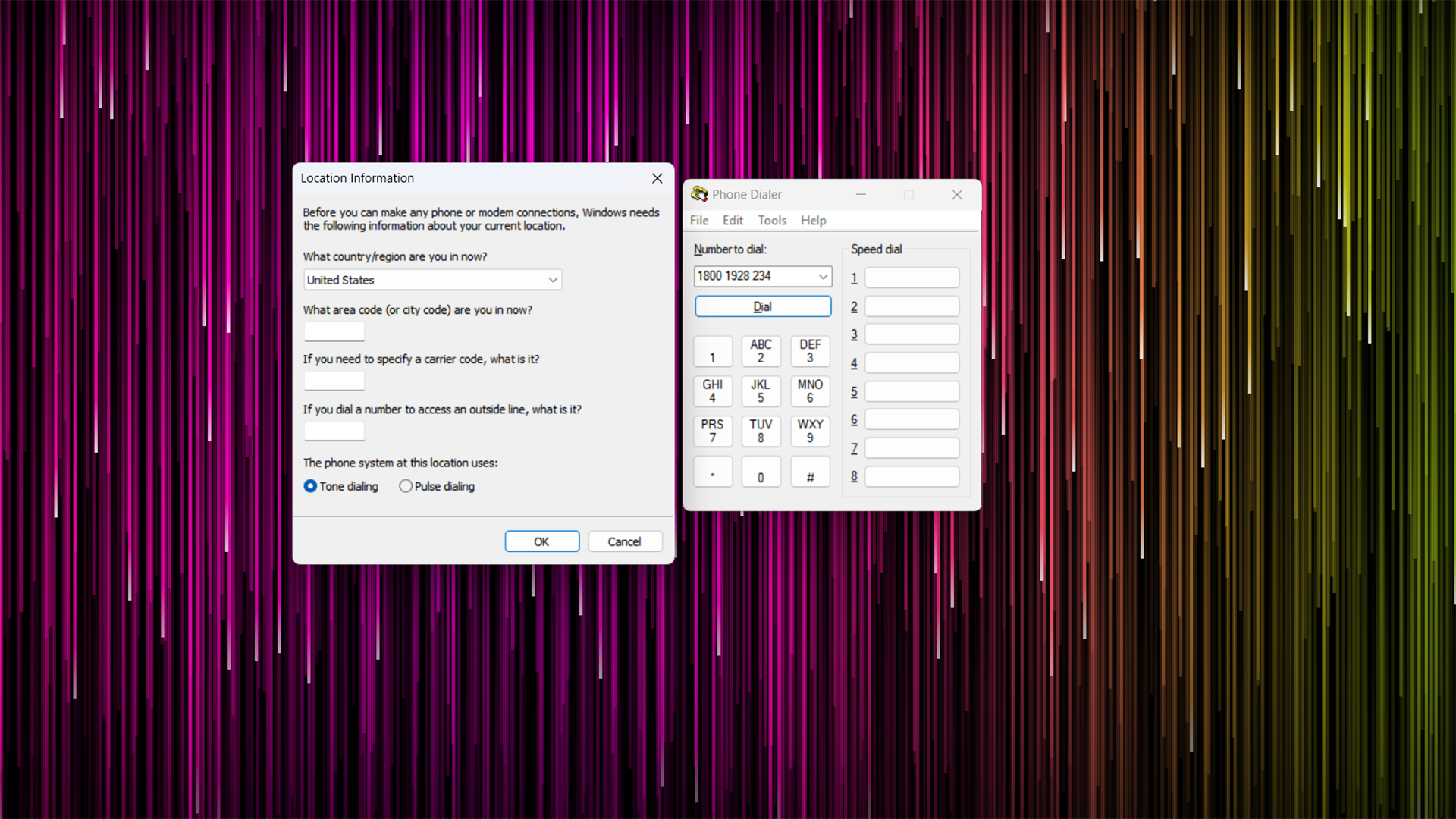Click speed dial slot 5
The height and width of the screenshot is (819, 1456).
912,391
